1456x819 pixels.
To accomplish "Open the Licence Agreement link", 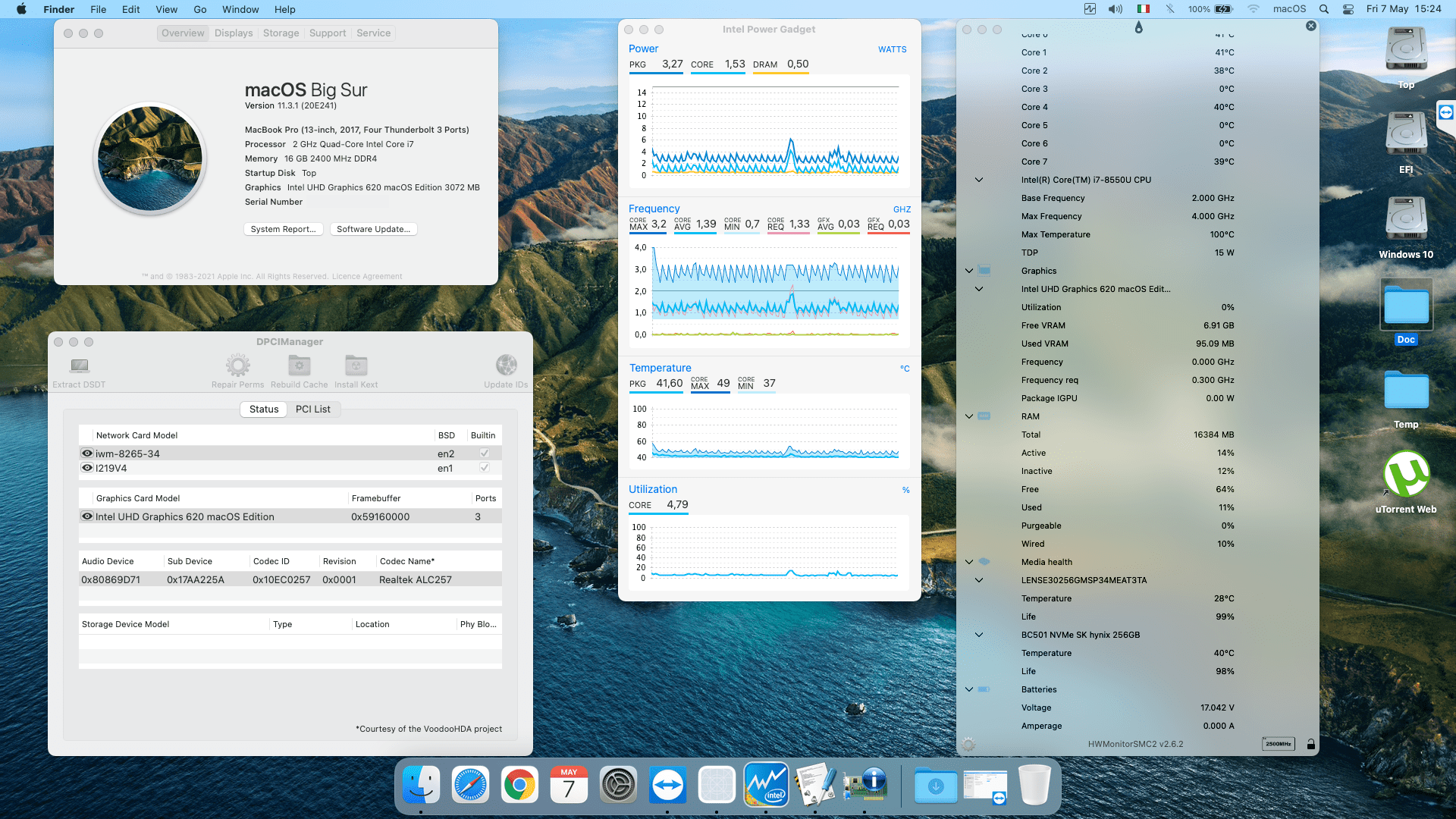I will coord(367,277).
